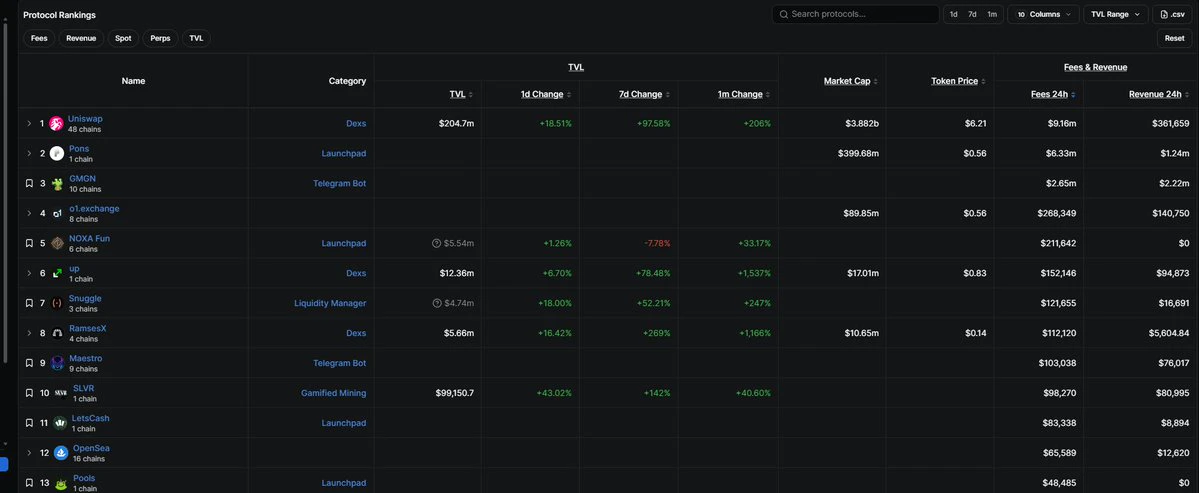Click Pons' $399.68m market cap value
The image size is (1199, 493).
859,154
